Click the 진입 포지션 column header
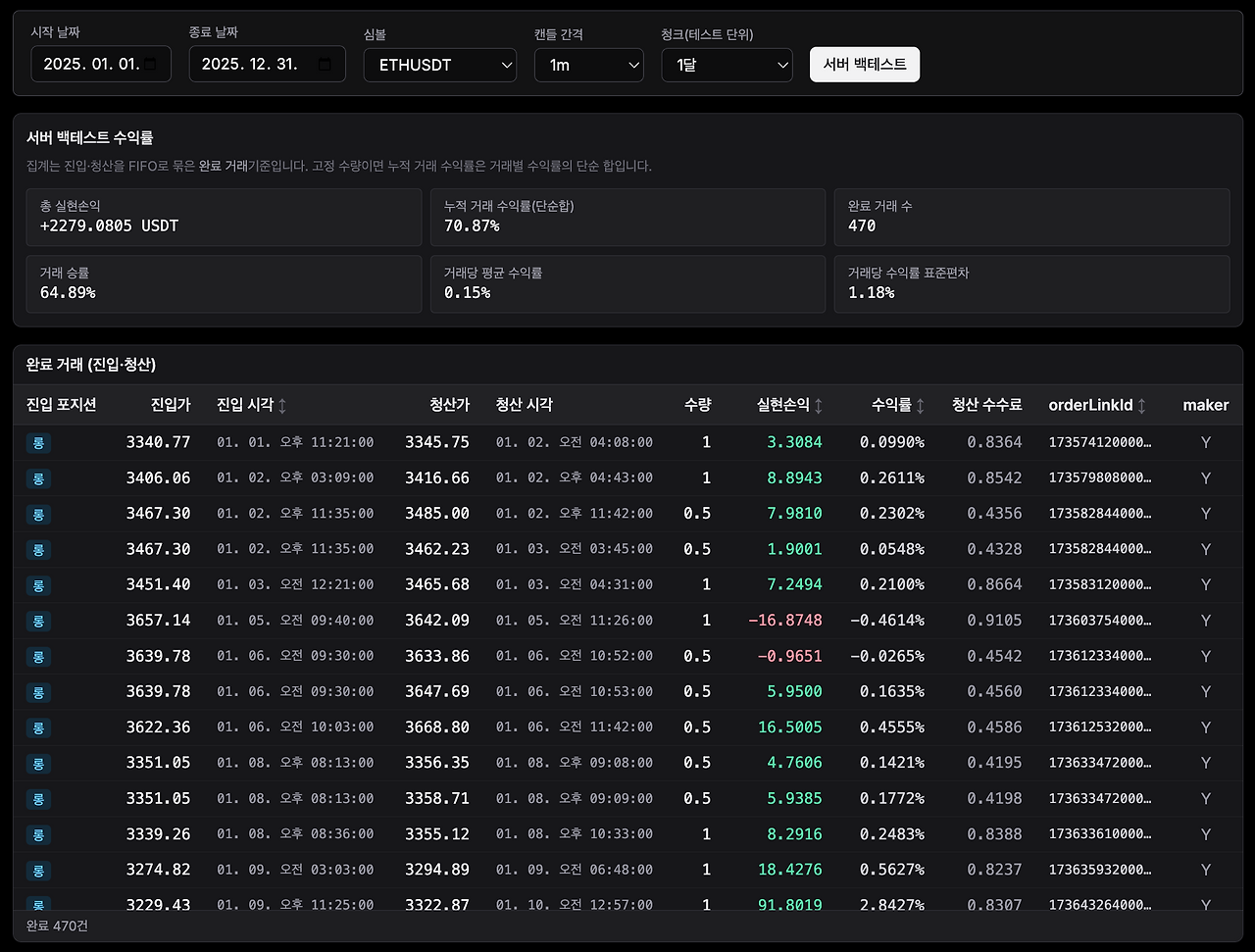 pyautogui.click(x=61, y=405)
